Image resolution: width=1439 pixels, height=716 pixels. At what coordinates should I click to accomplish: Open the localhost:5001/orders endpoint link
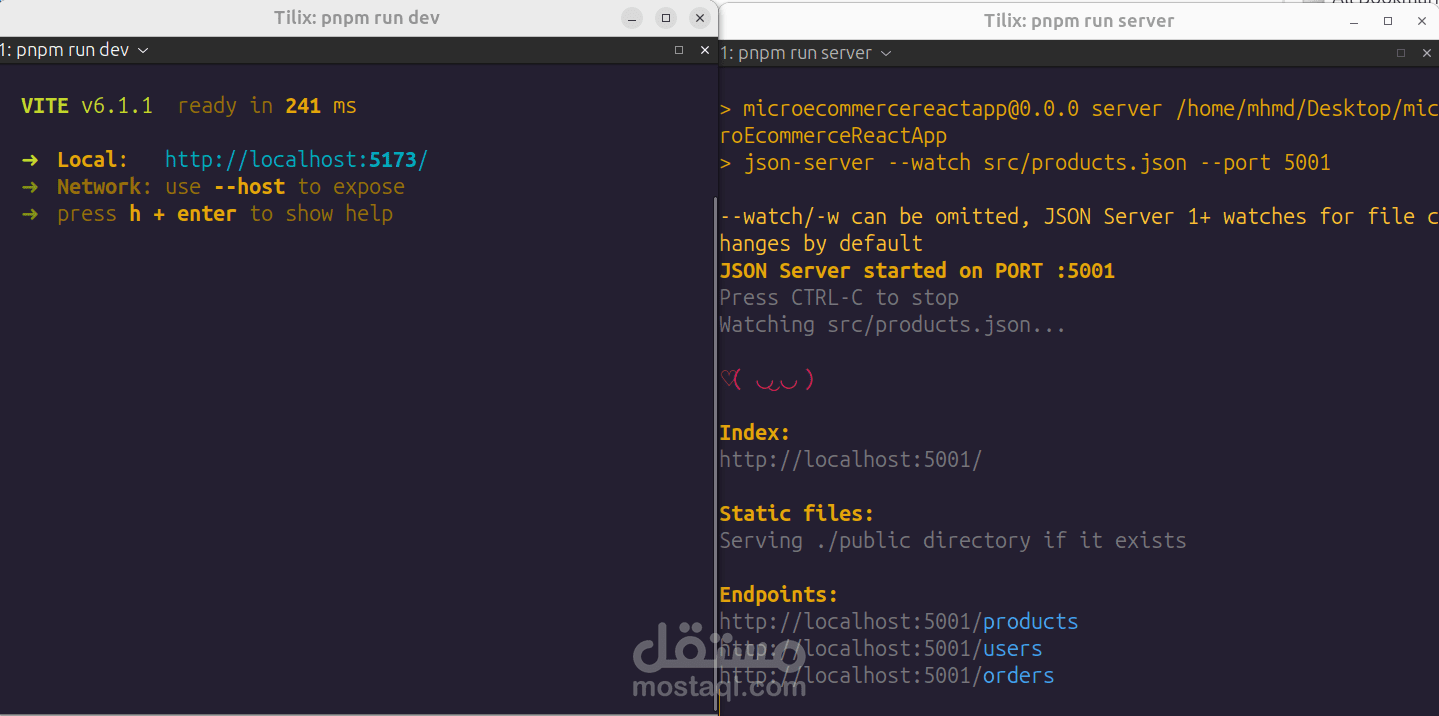887,676
